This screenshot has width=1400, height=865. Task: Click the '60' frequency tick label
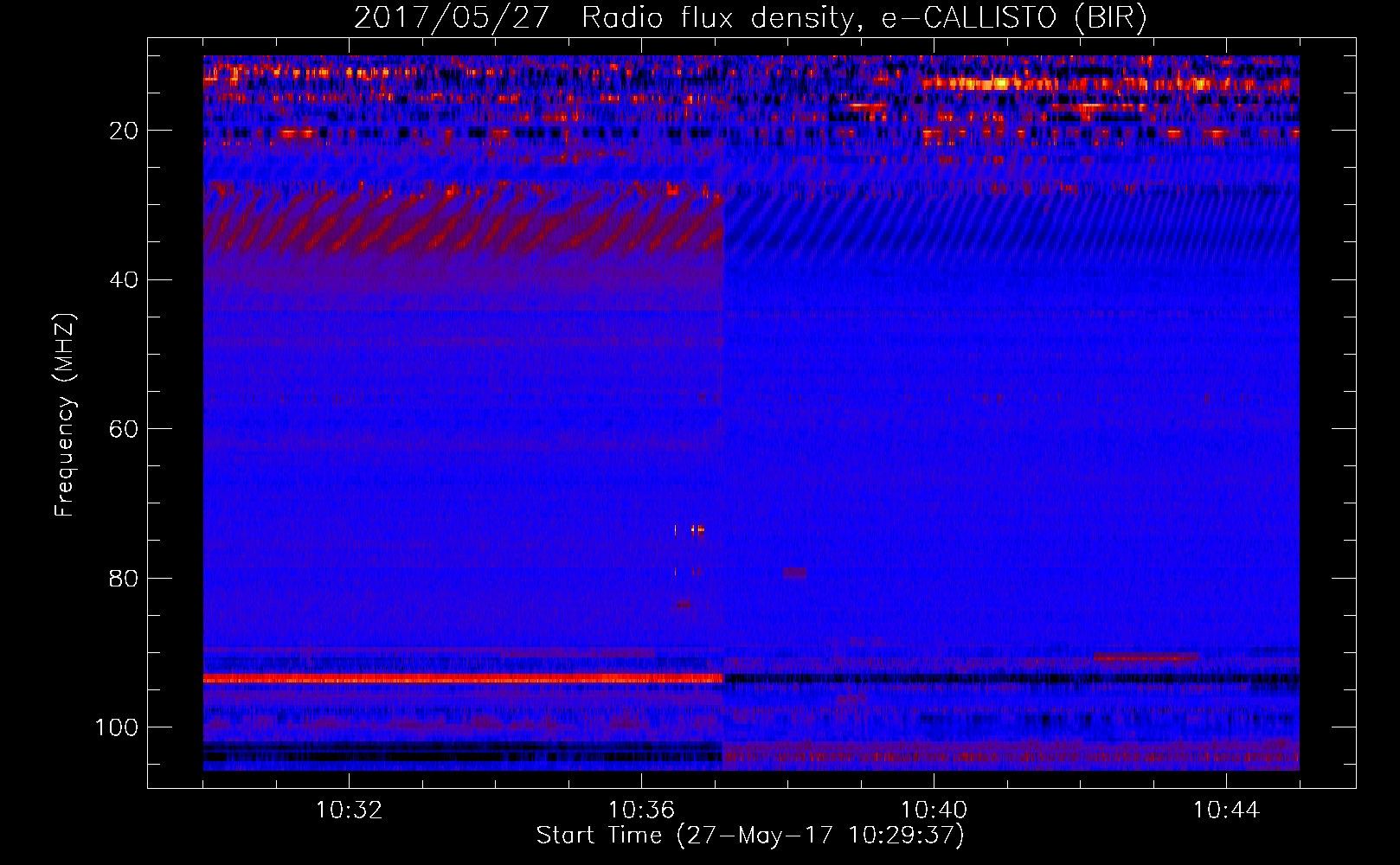pos(124,429)
